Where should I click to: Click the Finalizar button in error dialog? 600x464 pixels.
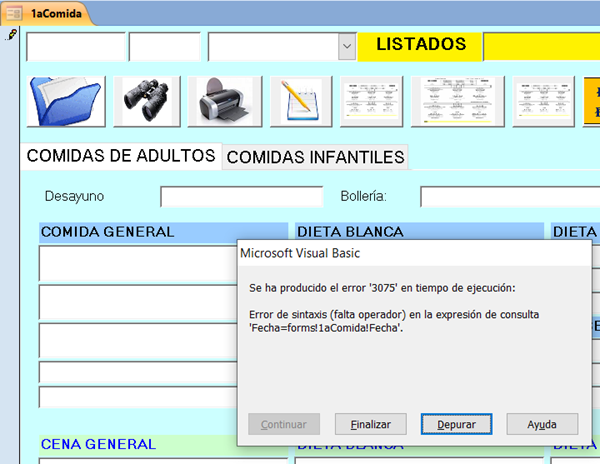click(370, 424)
